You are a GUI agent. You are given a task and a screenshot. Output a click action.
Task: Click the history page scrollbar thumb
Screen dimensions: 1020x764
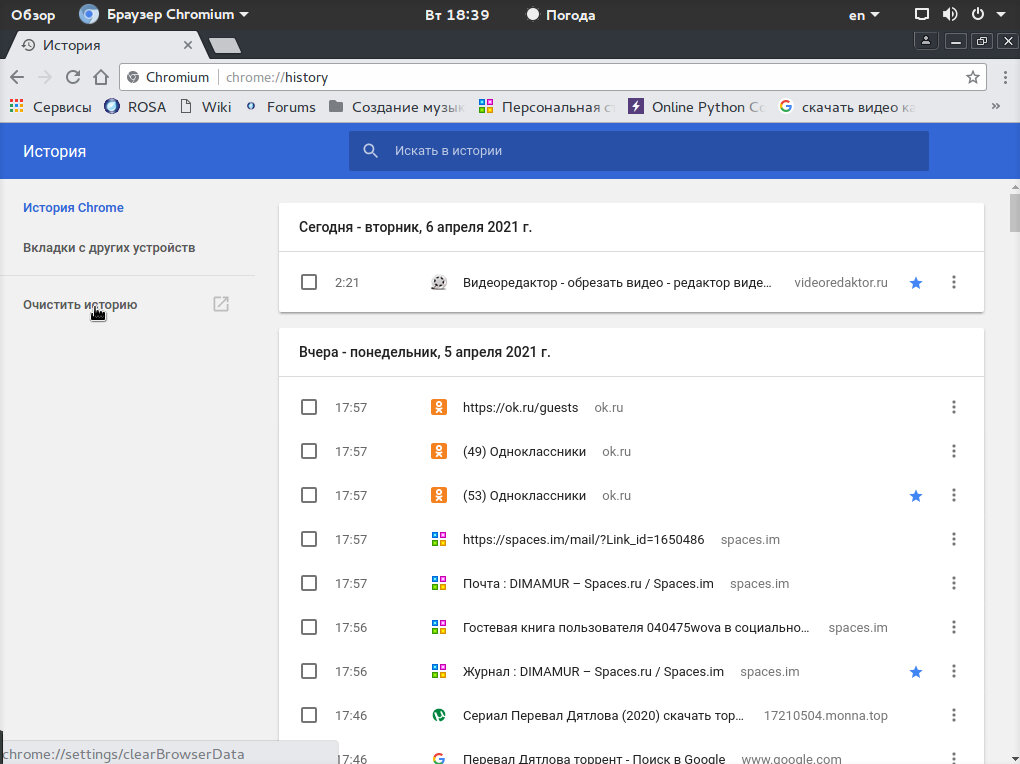pos(1014,212)
